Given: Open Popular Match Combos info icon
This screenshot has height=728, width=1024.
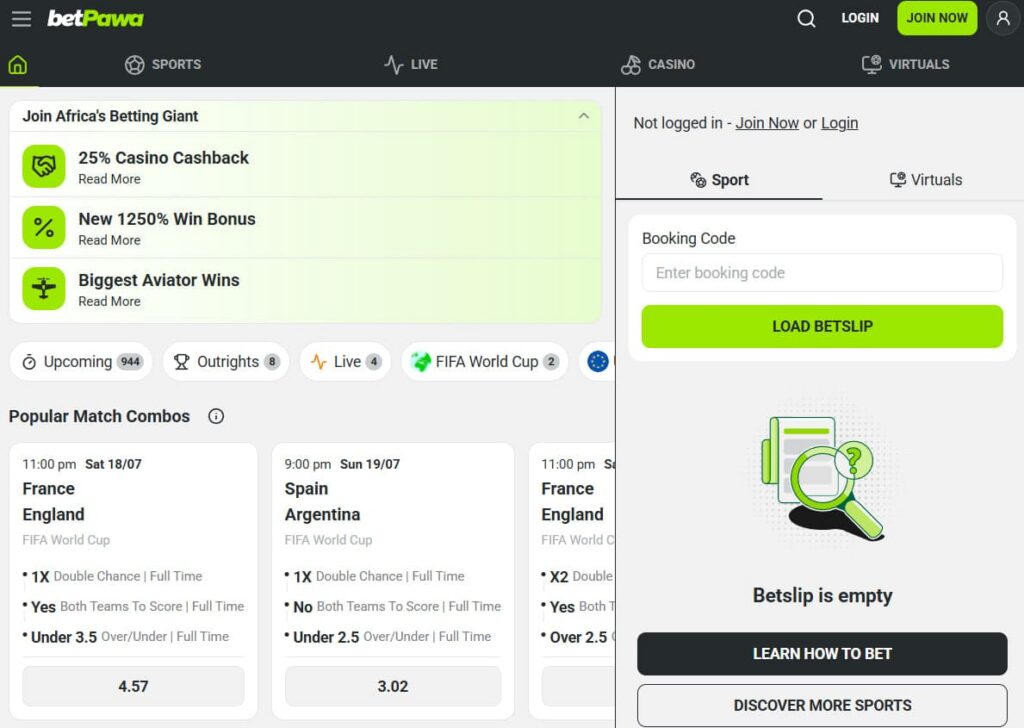Looking at the screenshot, I should tap(216, 417).
